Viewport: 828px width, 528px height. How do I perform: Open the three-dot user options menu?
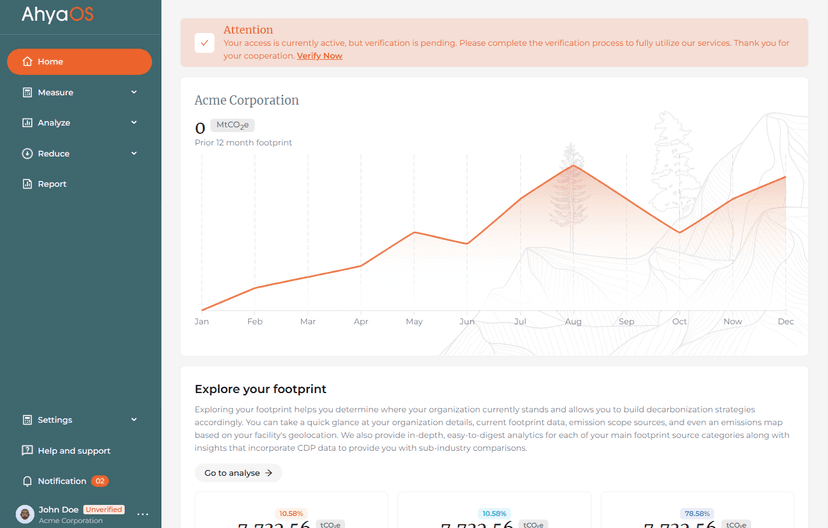pos(143,514)
